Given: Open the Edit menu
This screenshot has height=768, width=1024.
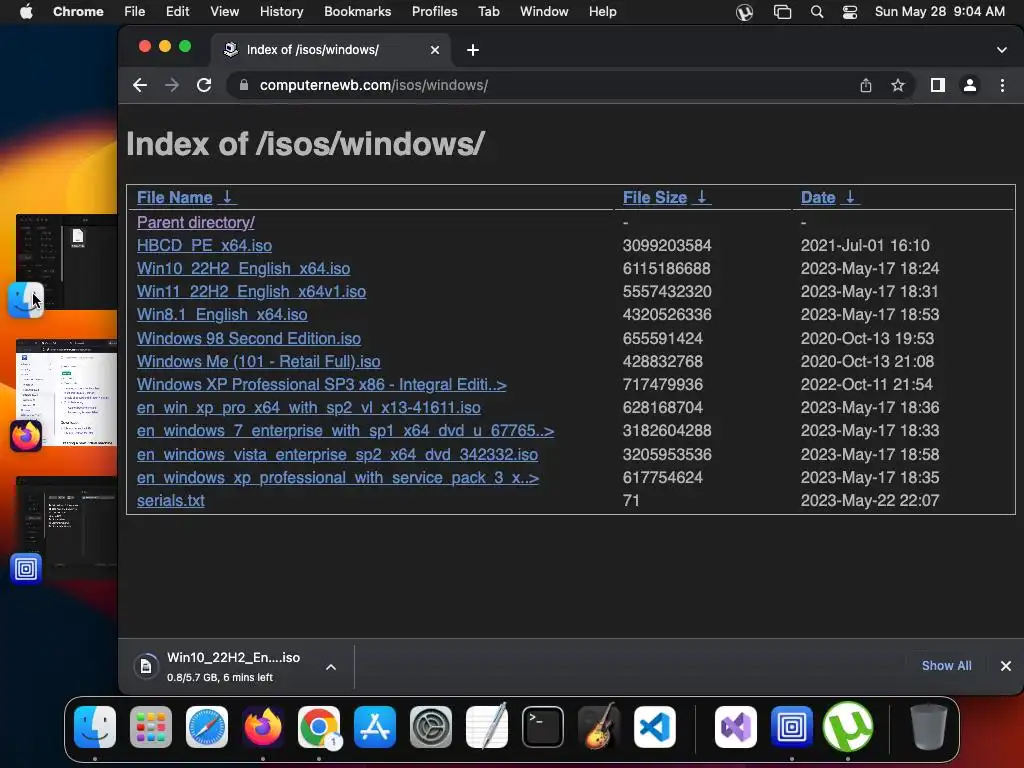Looking at the screenshot, I should click(177, 12).
